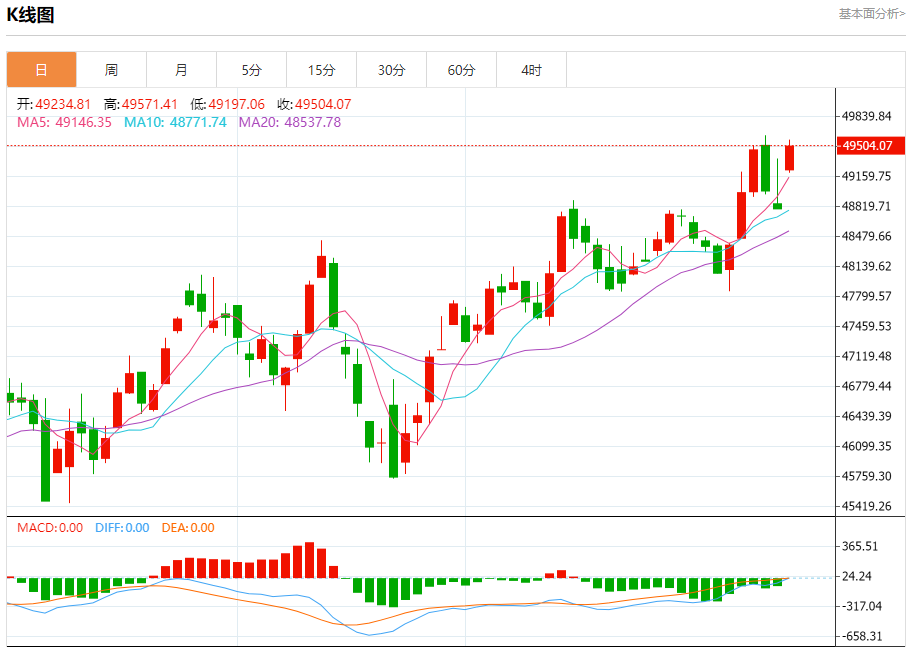Click the 49839.84 price axis label
The width and height of the screenshot is (911, 647).
(x=866, y=116)
